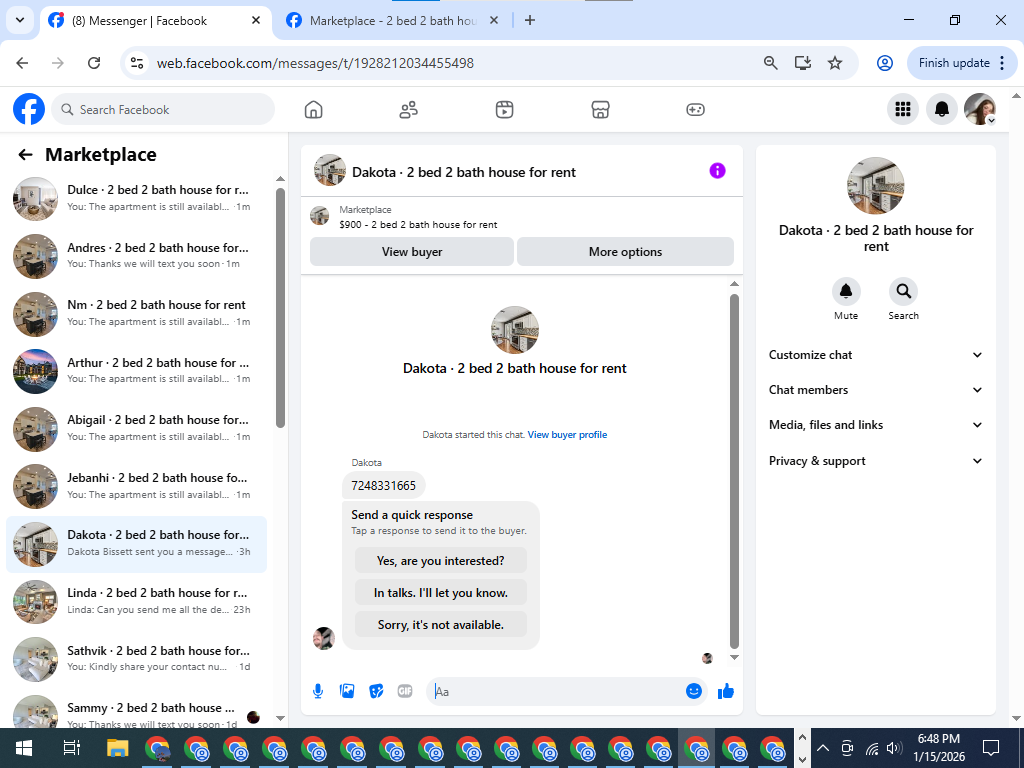
Task: Attach a photo file to message
Action: (x=347, y=691)
